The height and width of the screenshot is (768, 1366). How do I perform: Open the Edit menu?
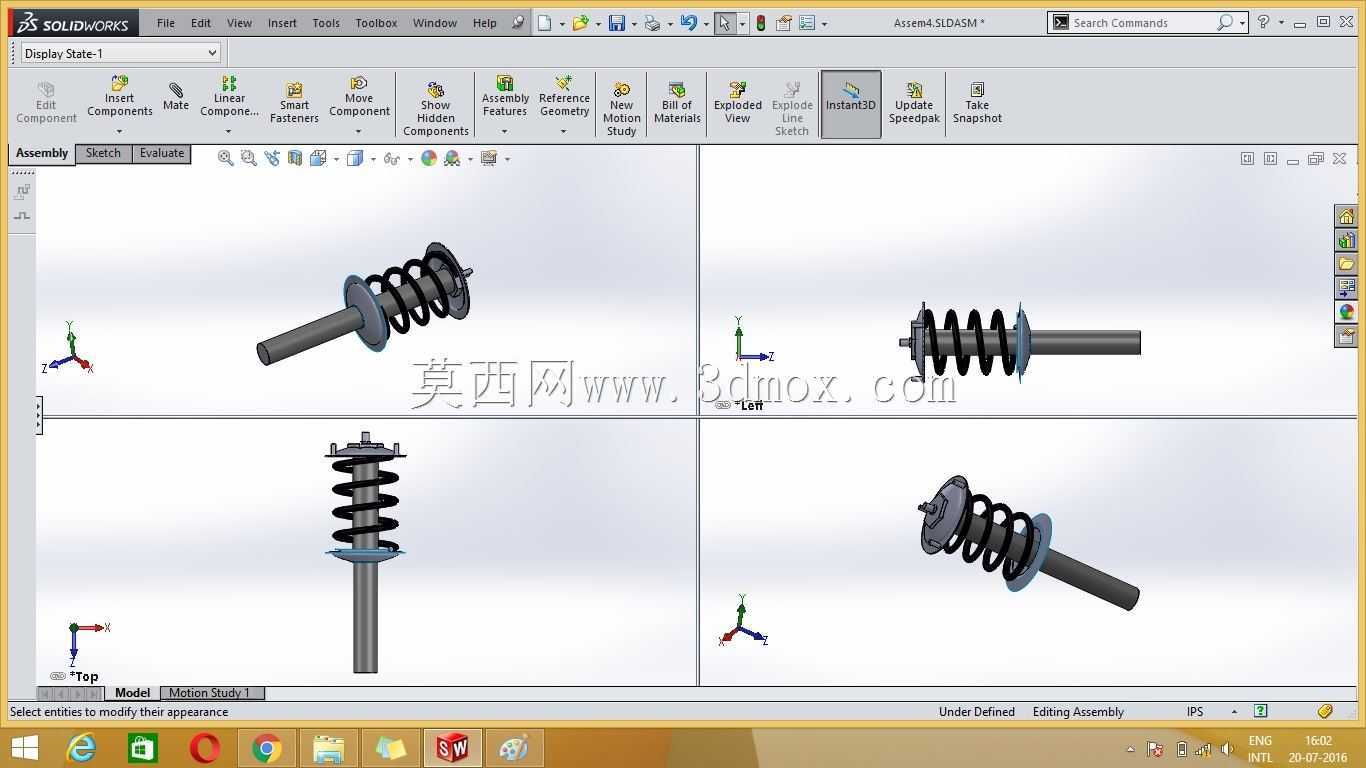(x=201, y=23)
